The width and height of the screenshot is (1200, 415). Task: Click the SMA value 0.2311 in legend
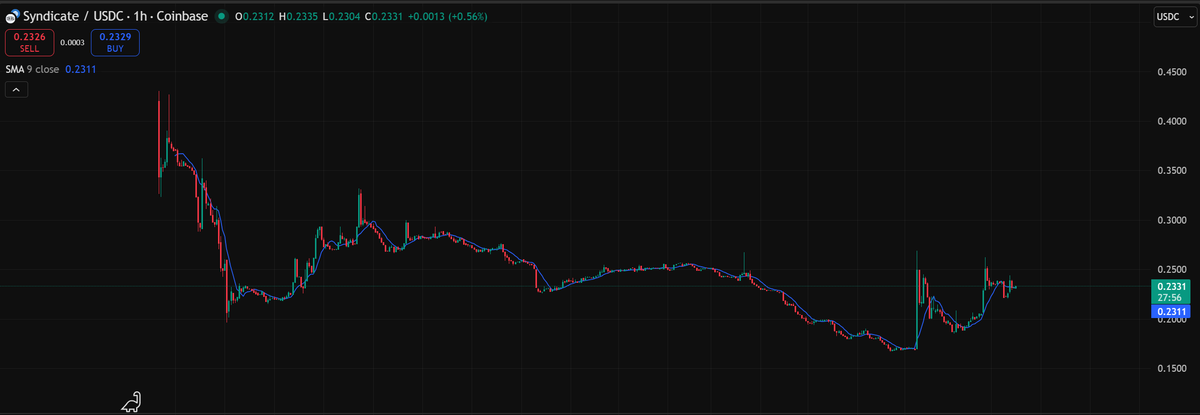click(81, 70)
